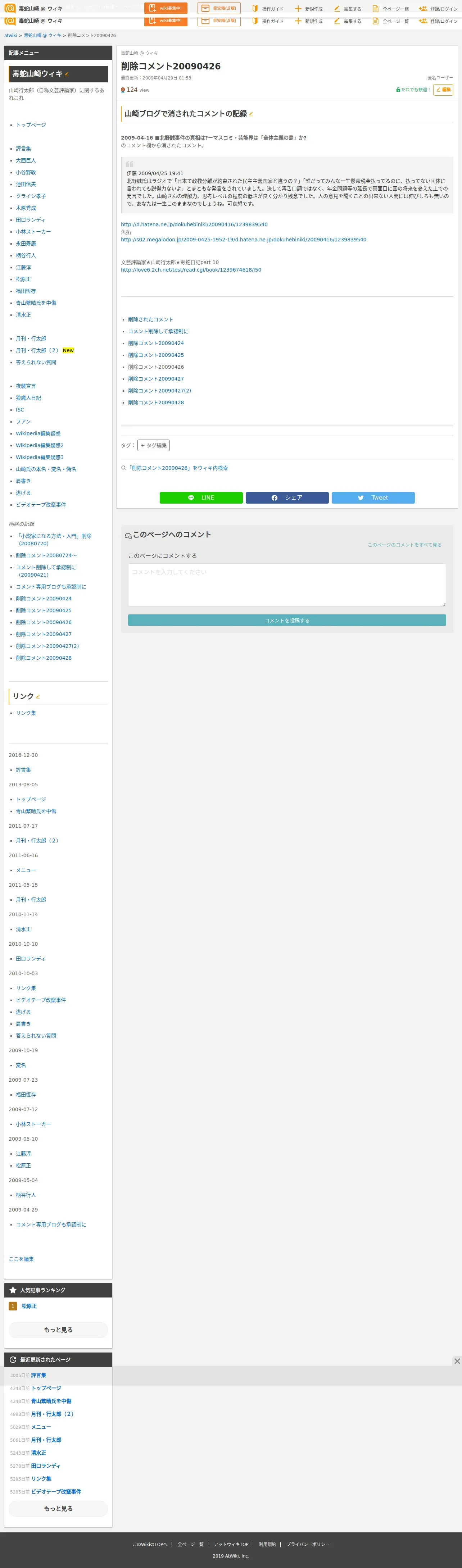Screen dimensions: 462x1568
Task: Close the gray overlay bar with X
Action: [457, 1361]
